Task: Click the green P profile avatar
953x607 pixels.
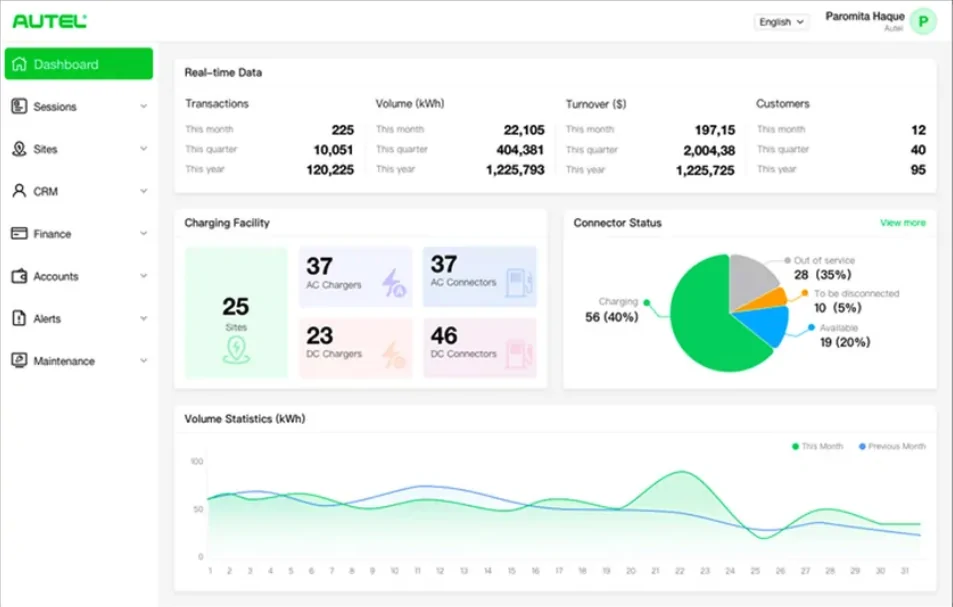Action: pyautogui.click(x=923, y=22)
